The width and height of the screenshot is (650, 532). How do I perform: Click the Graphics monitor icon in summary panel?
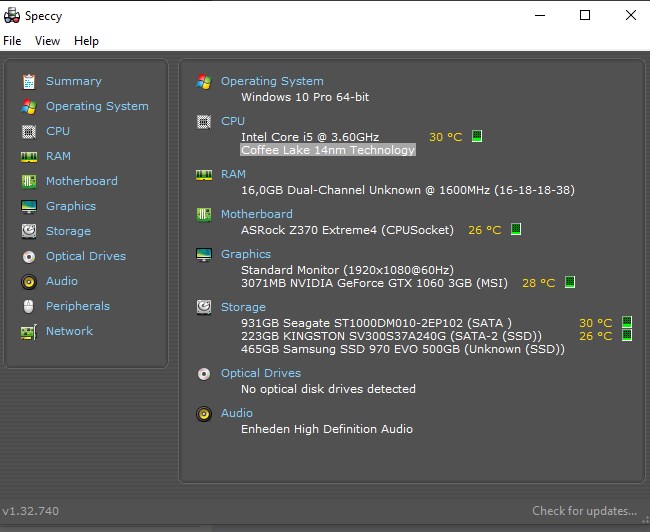pyautogui.click(x=204, y=255)
